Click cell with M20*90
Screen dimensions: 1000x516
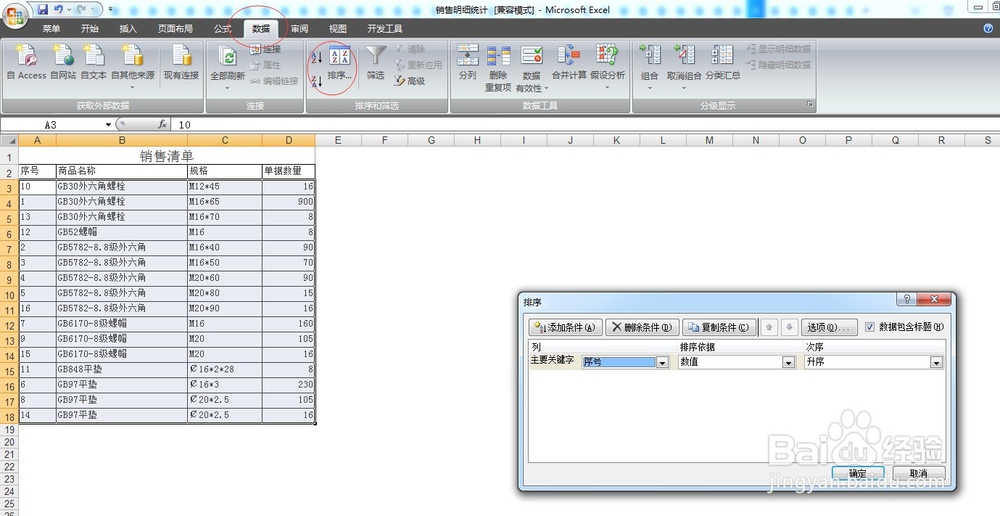(224, 308)
